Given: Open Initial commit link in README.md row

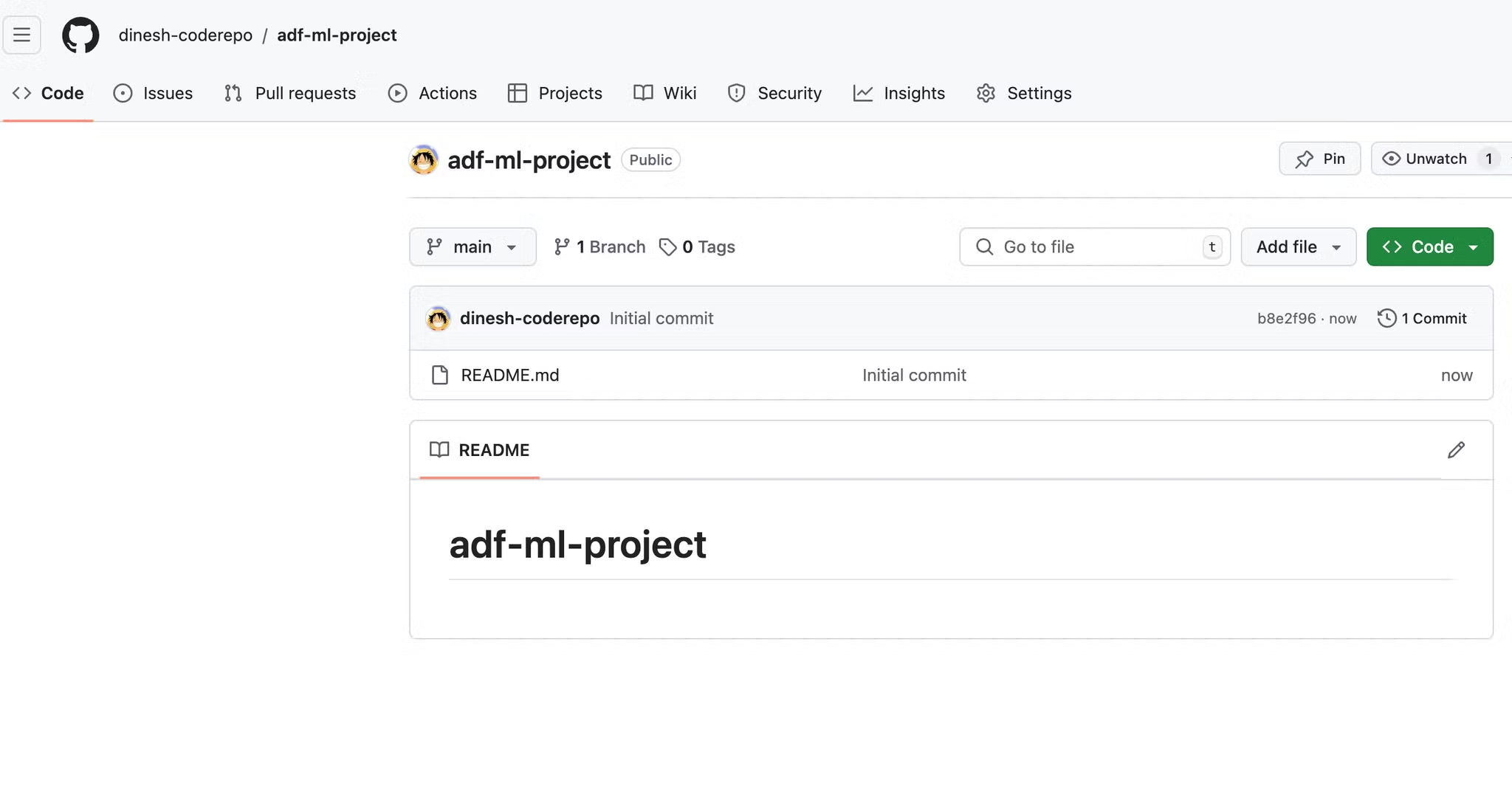Looking at the screenshot, I should pyautogui.click(x=914, y=375).
